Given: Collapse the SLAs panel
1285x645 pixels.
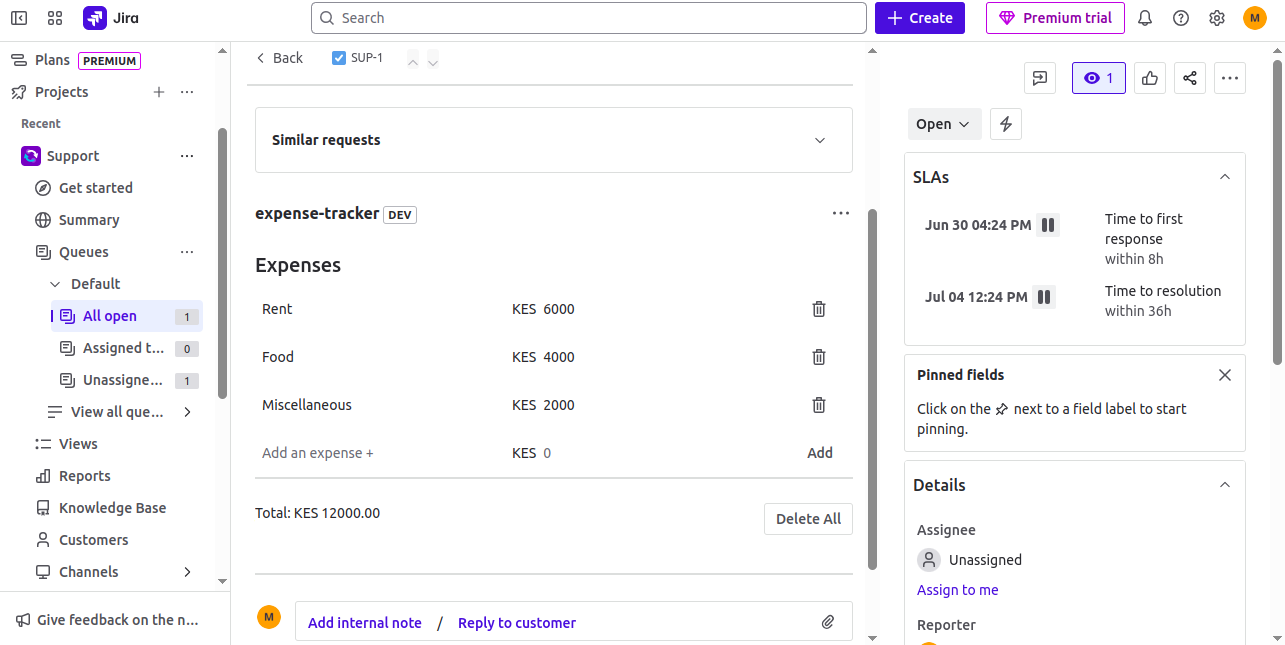Looking at the screenshot, I should click(x=1224, y=177).
